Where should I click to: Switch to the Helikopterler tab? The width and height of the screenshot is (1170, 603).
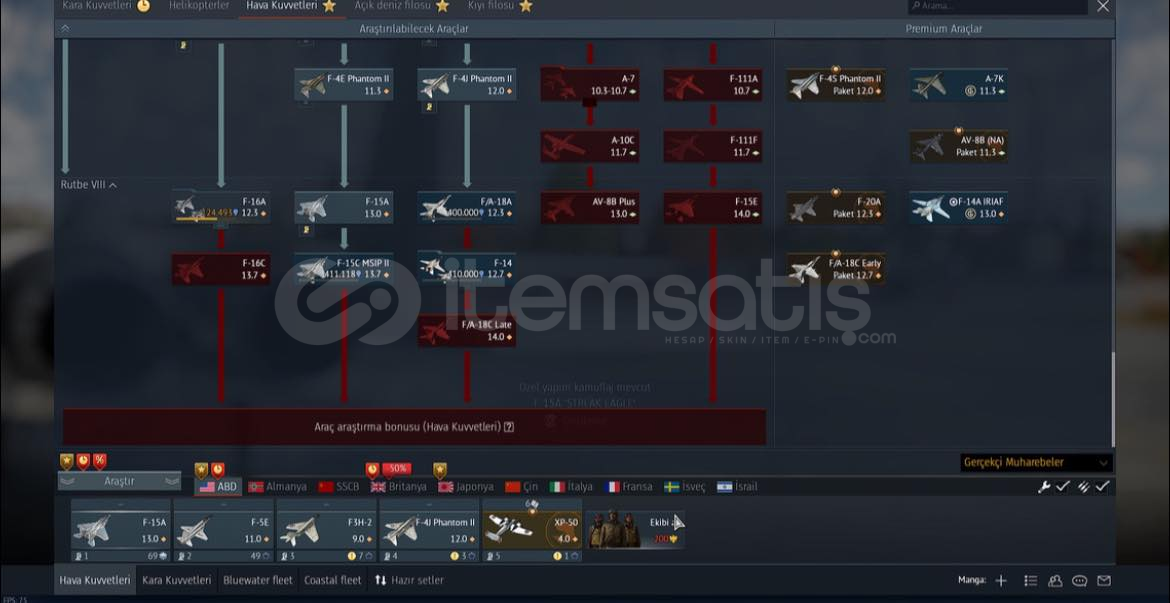[x=198, y=6]
